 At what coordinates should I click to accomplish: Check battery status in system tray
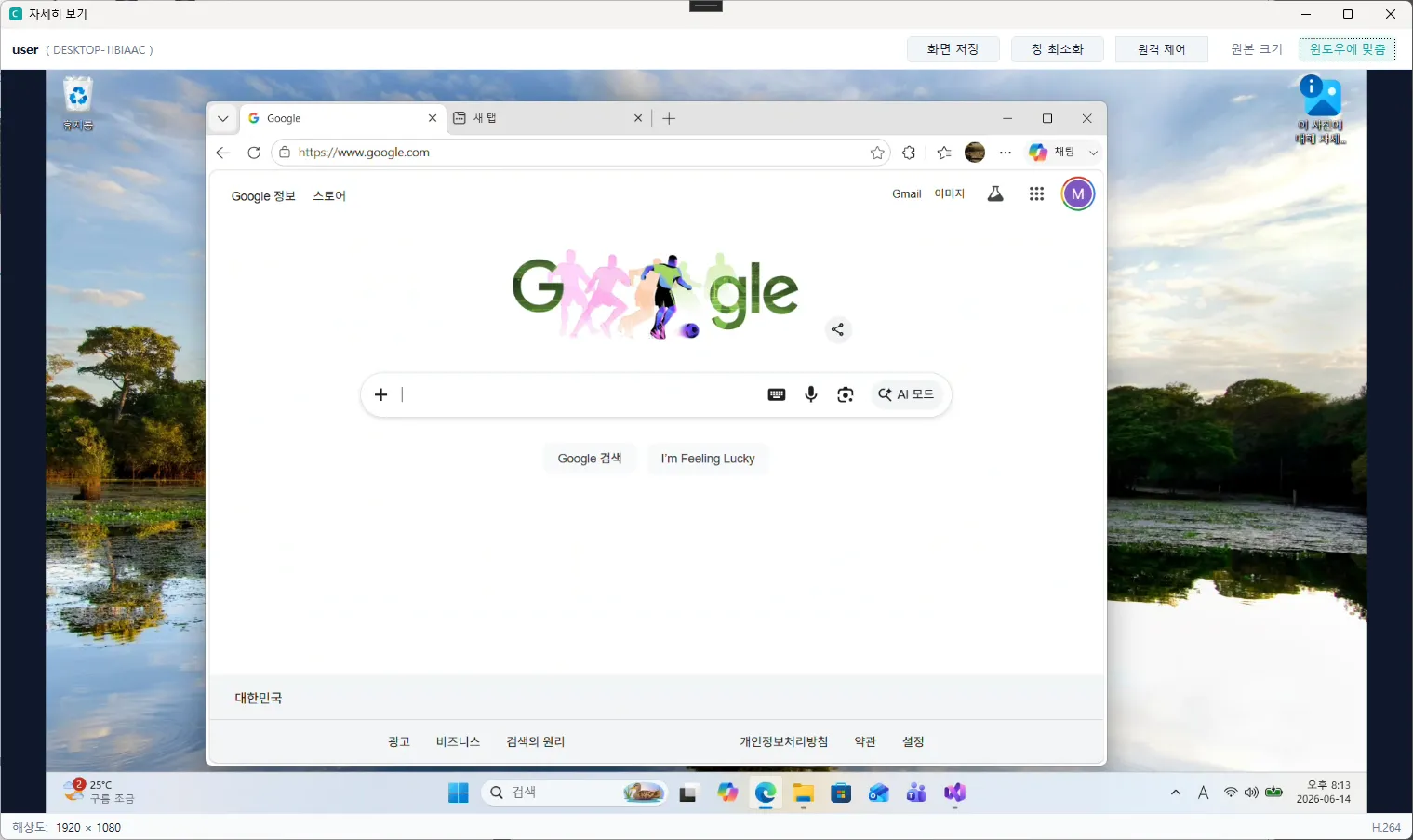coord(1273,793)
